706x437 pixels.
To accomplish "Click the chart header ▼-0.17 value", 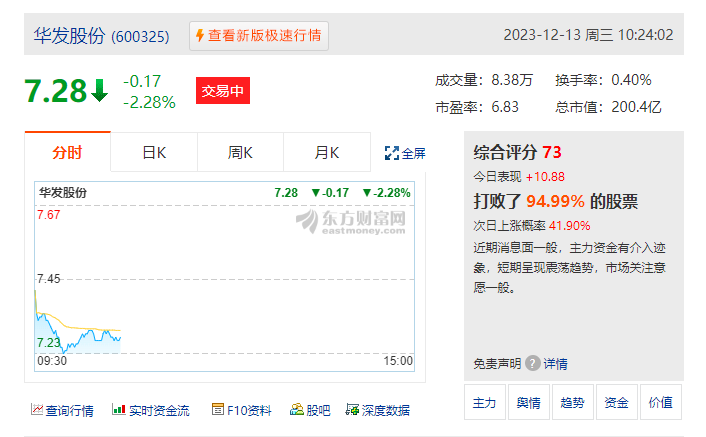I will click(330, 193).
